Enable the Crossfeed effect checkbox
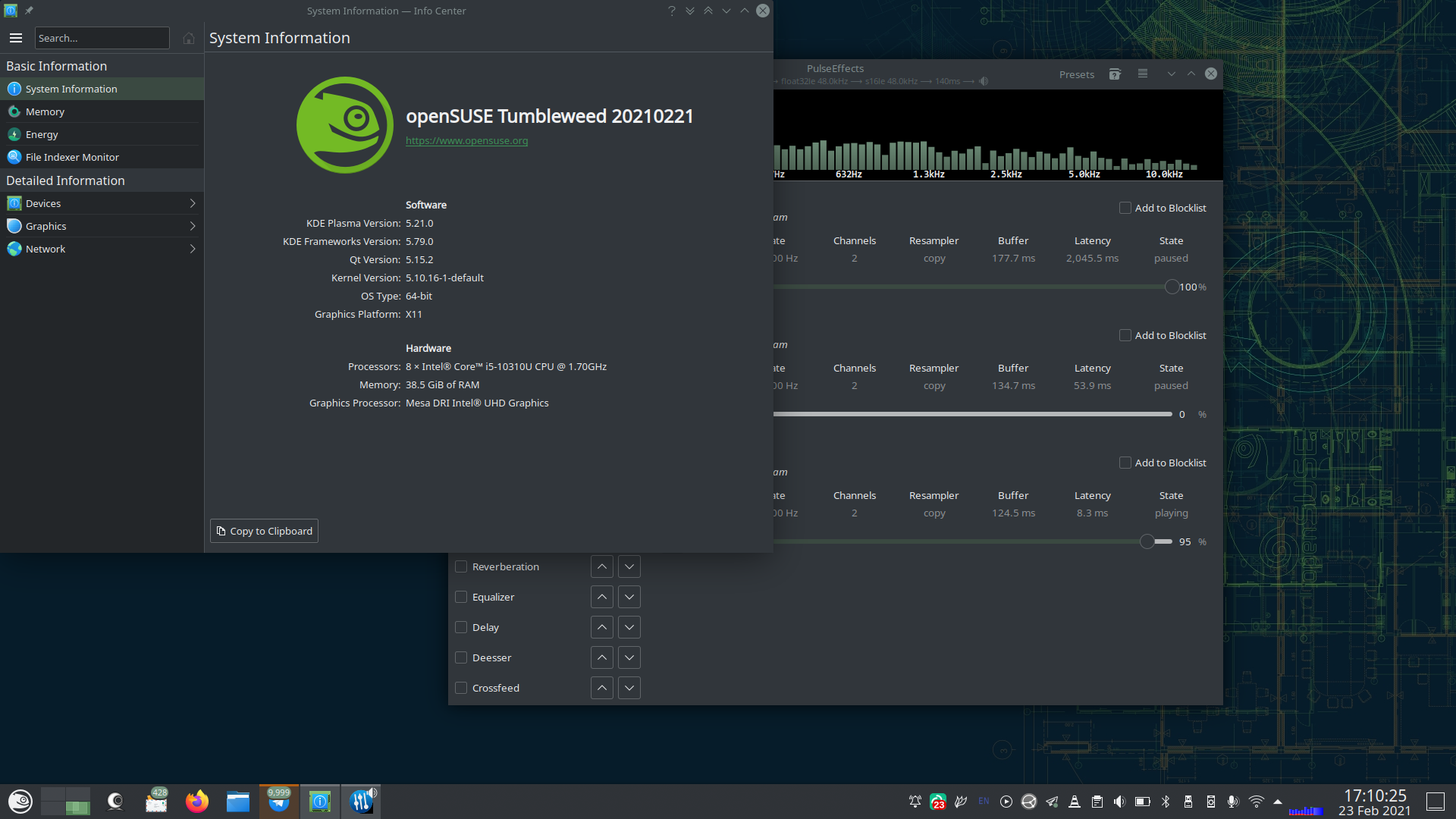The width and height of the screenshot is (1456, 819). (x=461, y=688)
